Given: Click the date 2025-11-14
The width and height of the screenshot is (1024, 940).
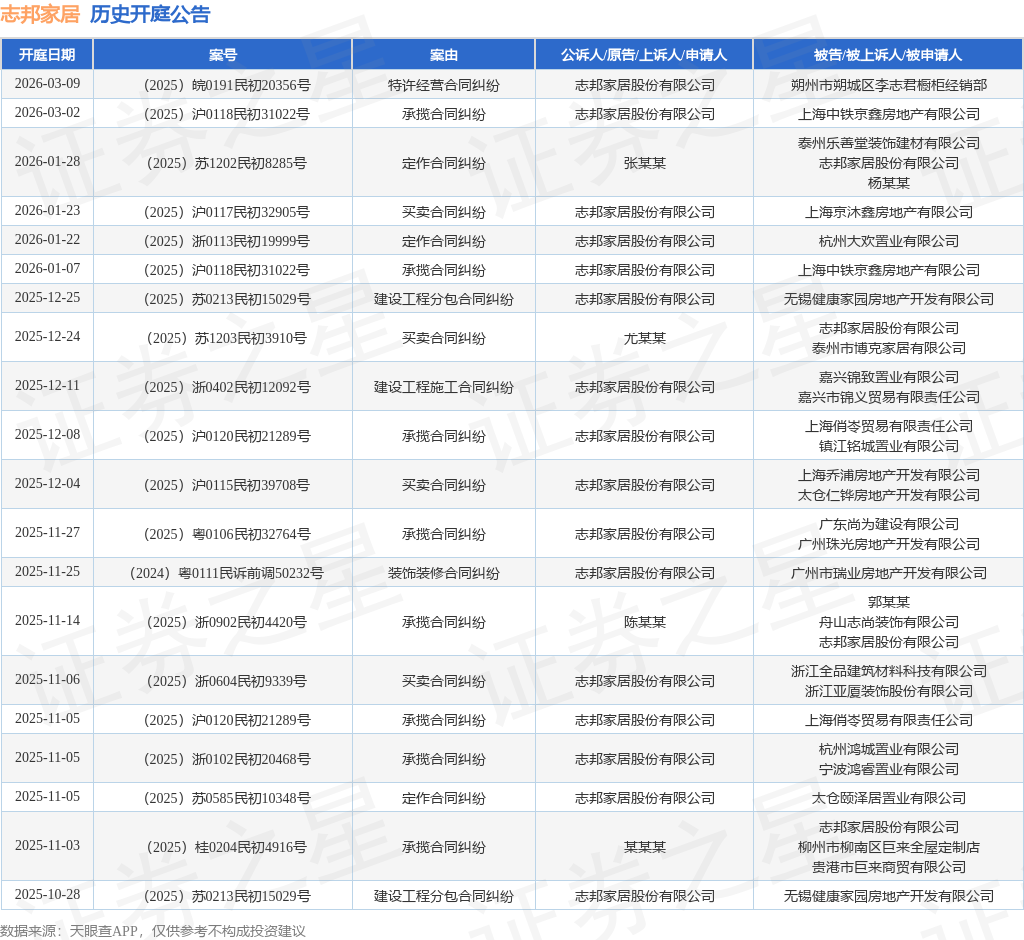Looking at the screenshot, I should (48, 621).
